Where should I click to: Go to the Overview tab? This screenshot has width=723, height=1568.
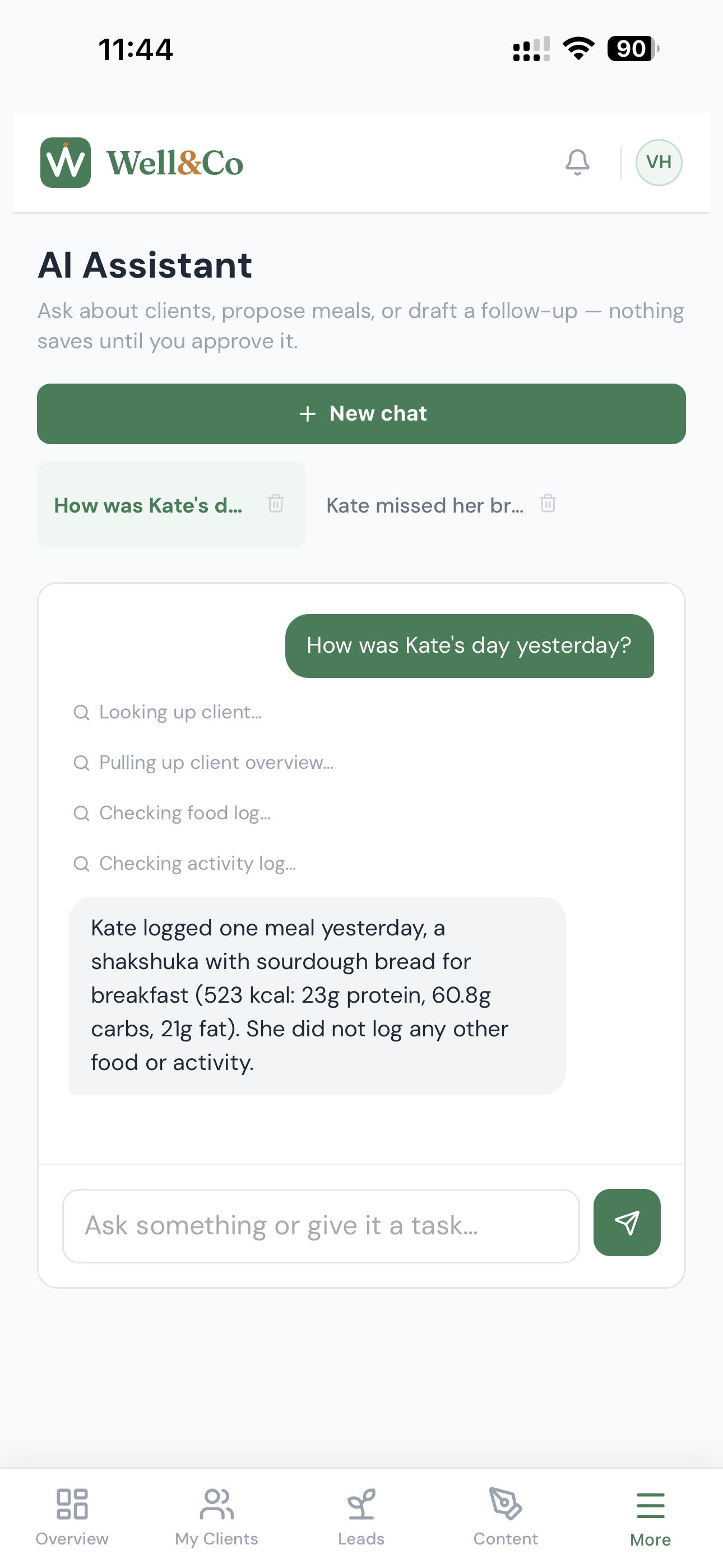point(72,1517)
